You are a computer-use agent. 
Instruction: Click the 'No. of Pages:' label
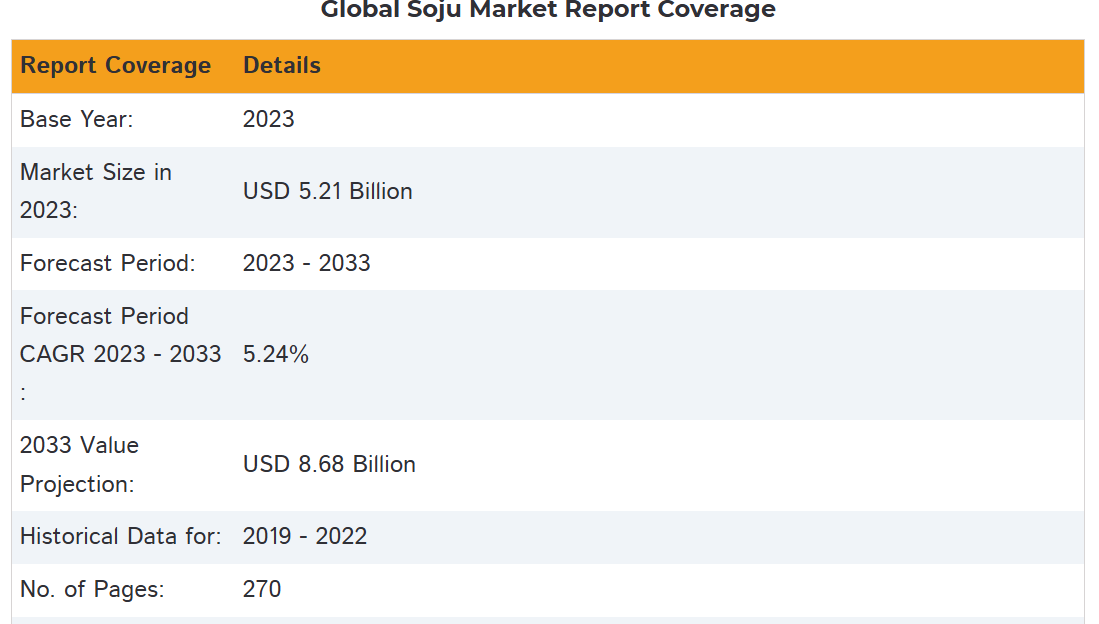[x=92, y=589]
